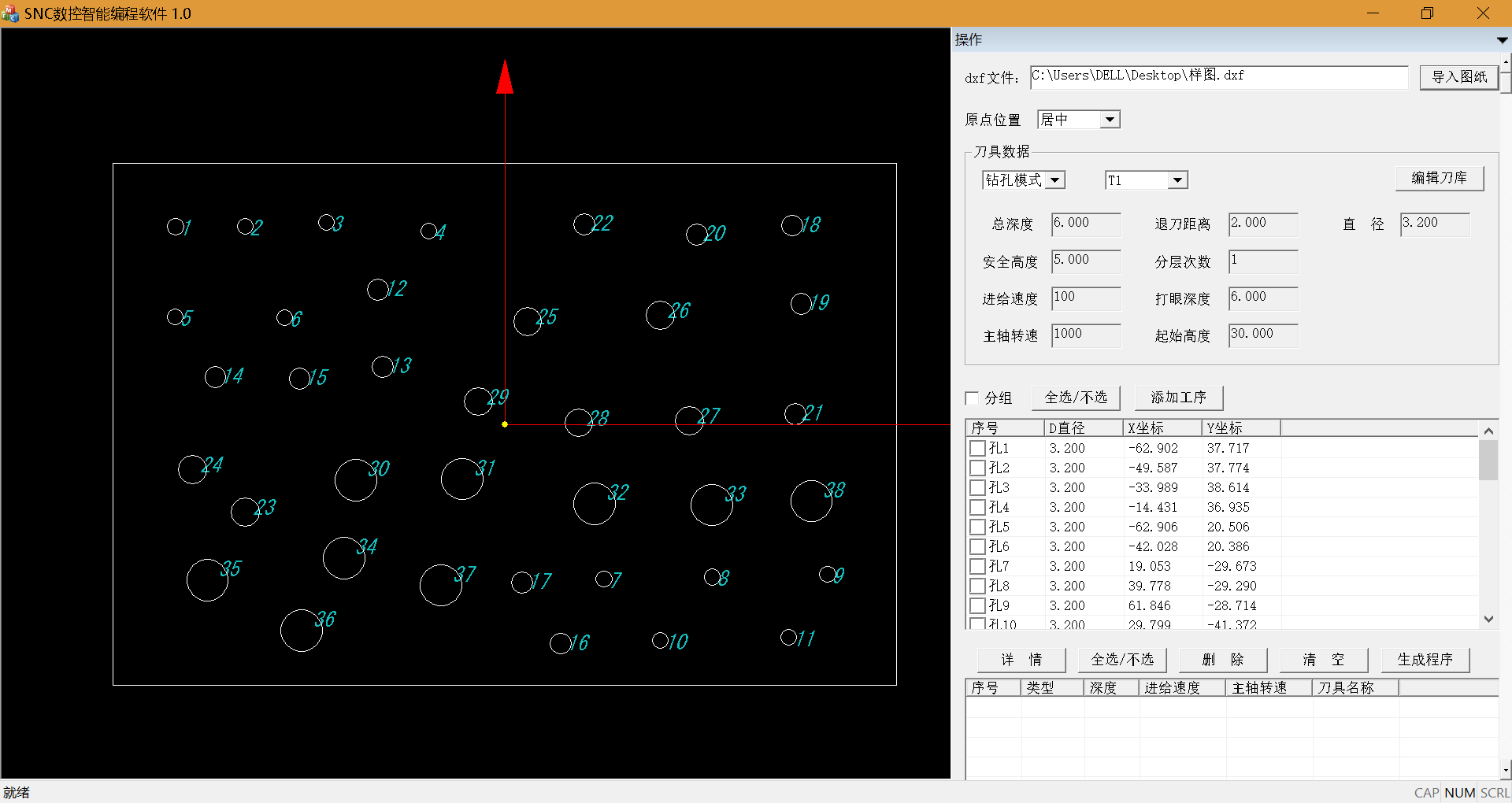Click the 编辑刀库 button
Screen dimensions: 1512x803
tap(1440, 178)
